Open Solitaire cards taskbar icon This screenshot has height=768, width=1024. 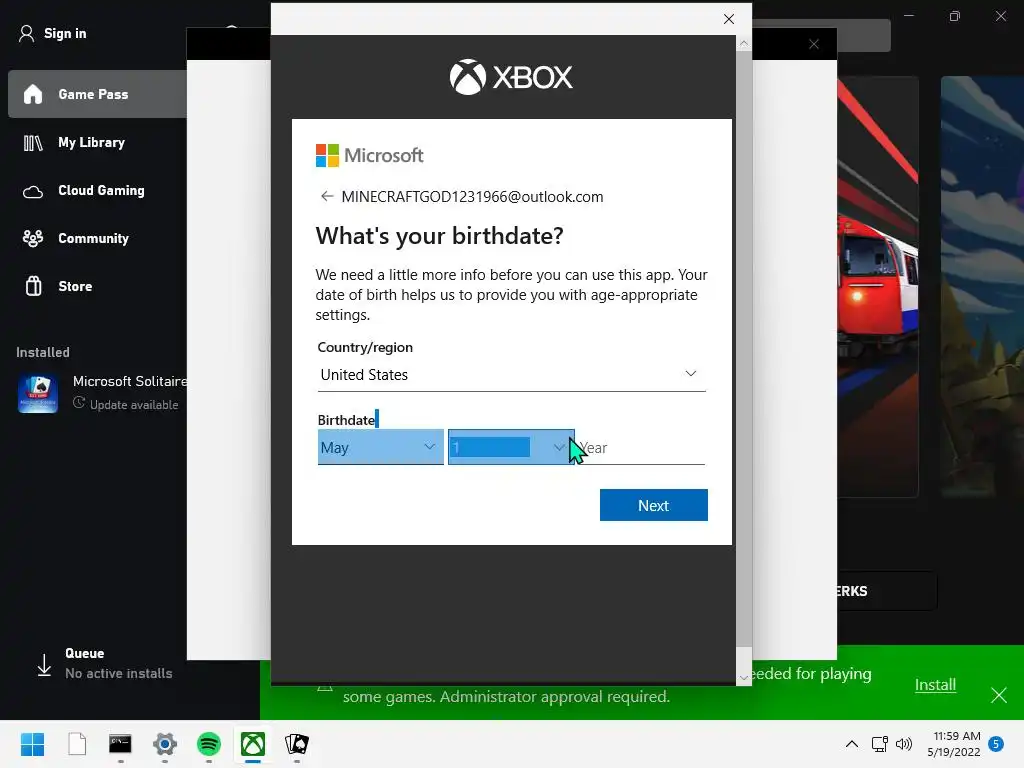pos(297,744)
